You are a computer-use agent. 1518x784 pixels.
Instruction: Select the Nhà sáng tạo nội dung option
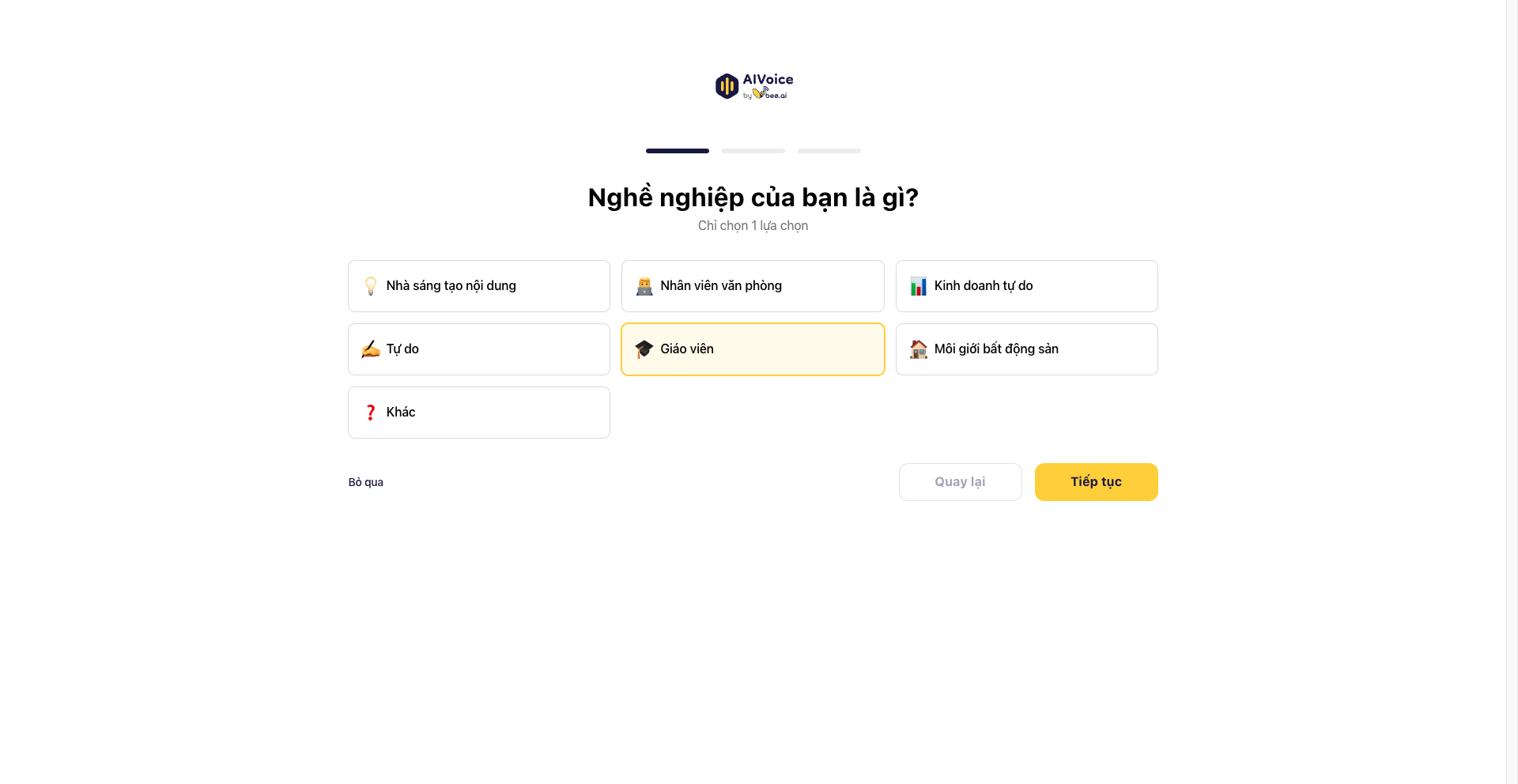[x=479, y=286]
